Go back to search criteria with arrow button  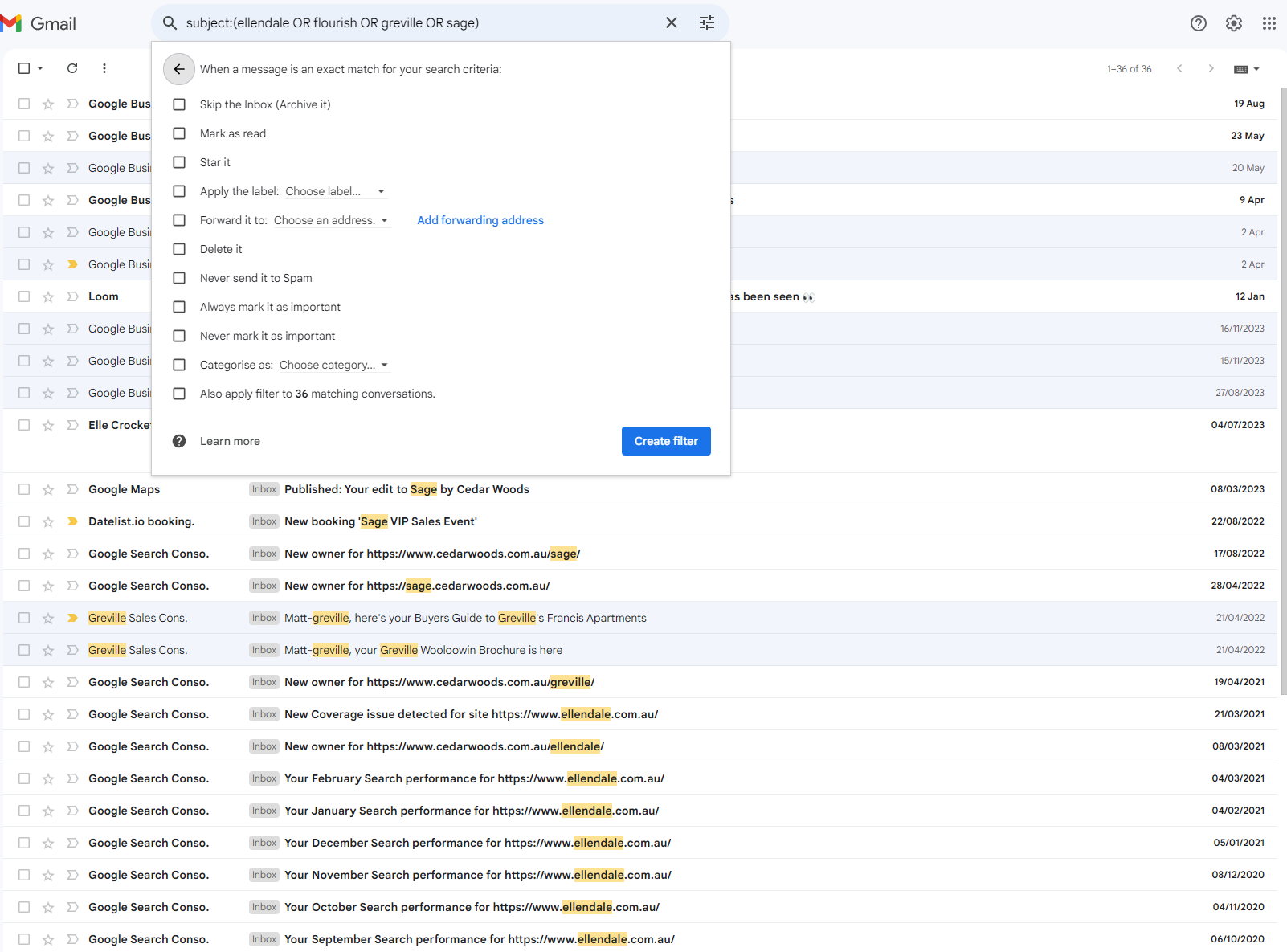coord(179,69)
